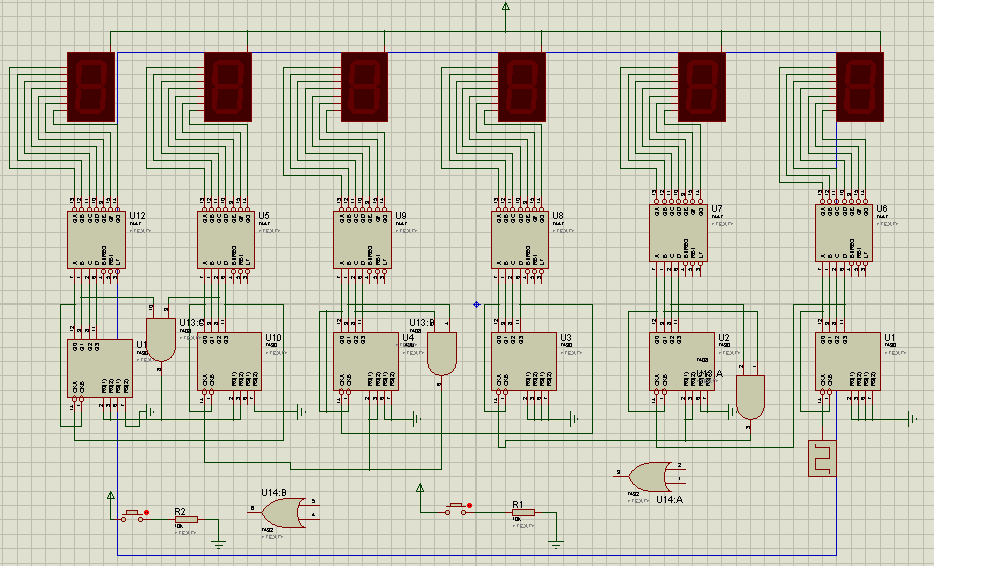Select the U5 decoder IC

click(225, 239)
